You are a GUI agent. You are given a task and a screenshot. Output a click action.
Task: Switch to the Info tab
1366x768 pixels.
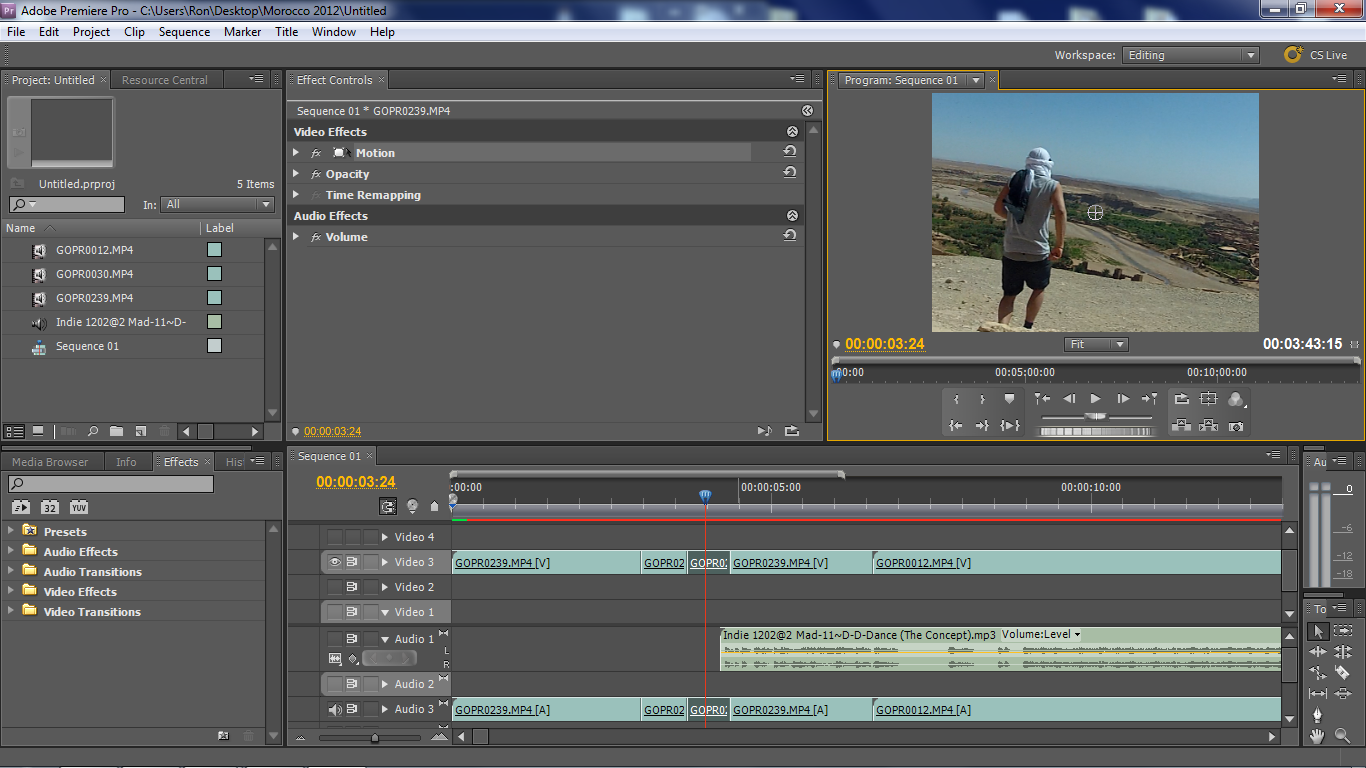(x=126, y=462)
